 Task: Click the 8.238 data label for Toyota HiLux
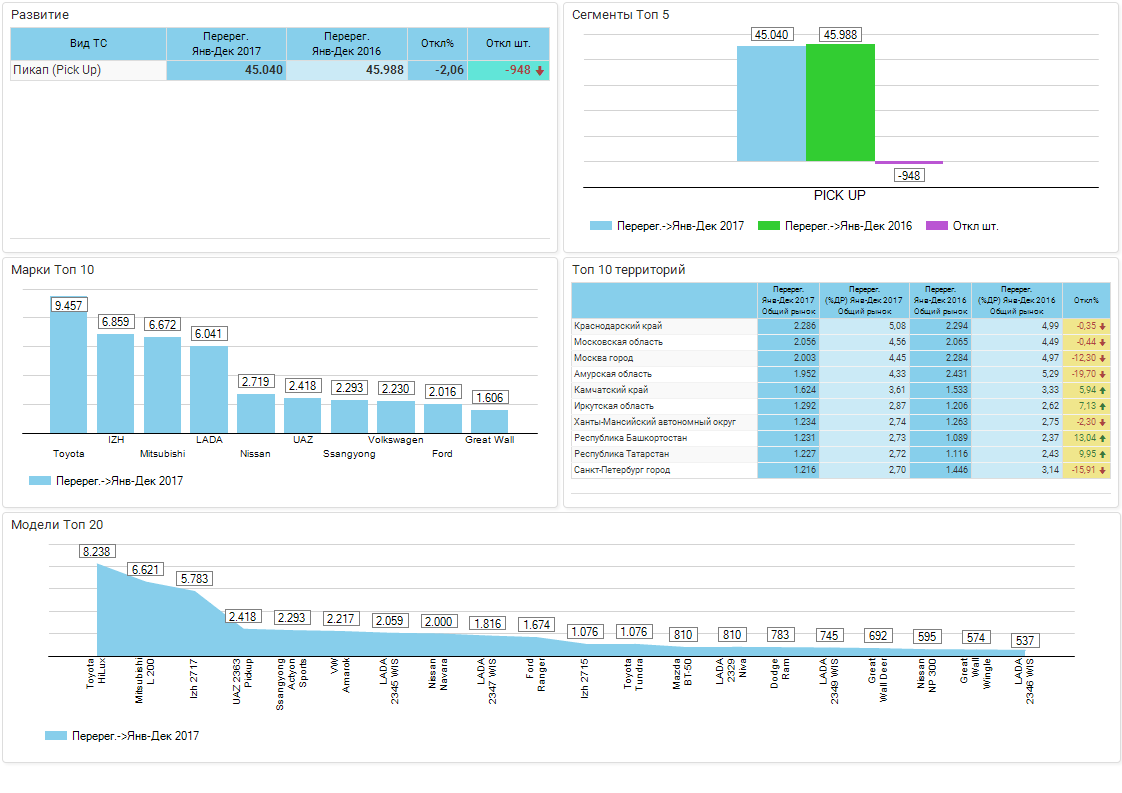[x=98, y=551]
